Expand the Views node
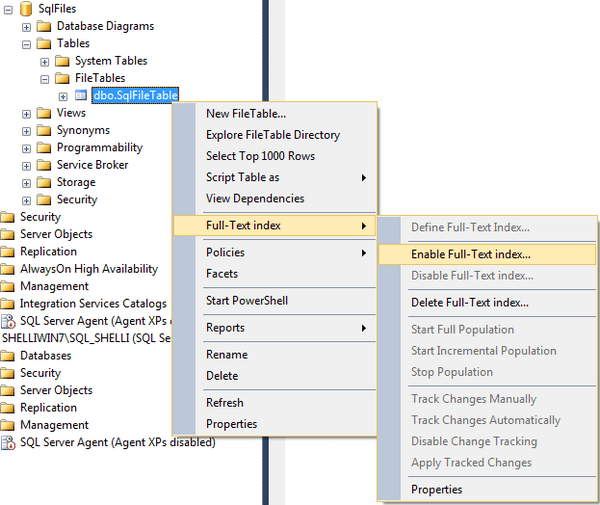Image resolution: width=600 pixels, height=505 pixels. [x=26, y=114]
